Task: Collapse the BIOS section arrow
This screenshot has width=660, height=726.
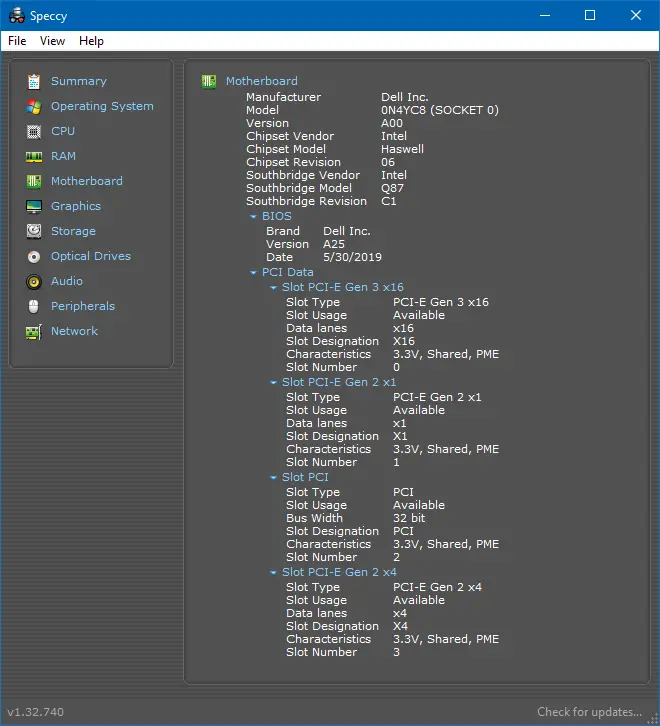Action: [253, 217]
